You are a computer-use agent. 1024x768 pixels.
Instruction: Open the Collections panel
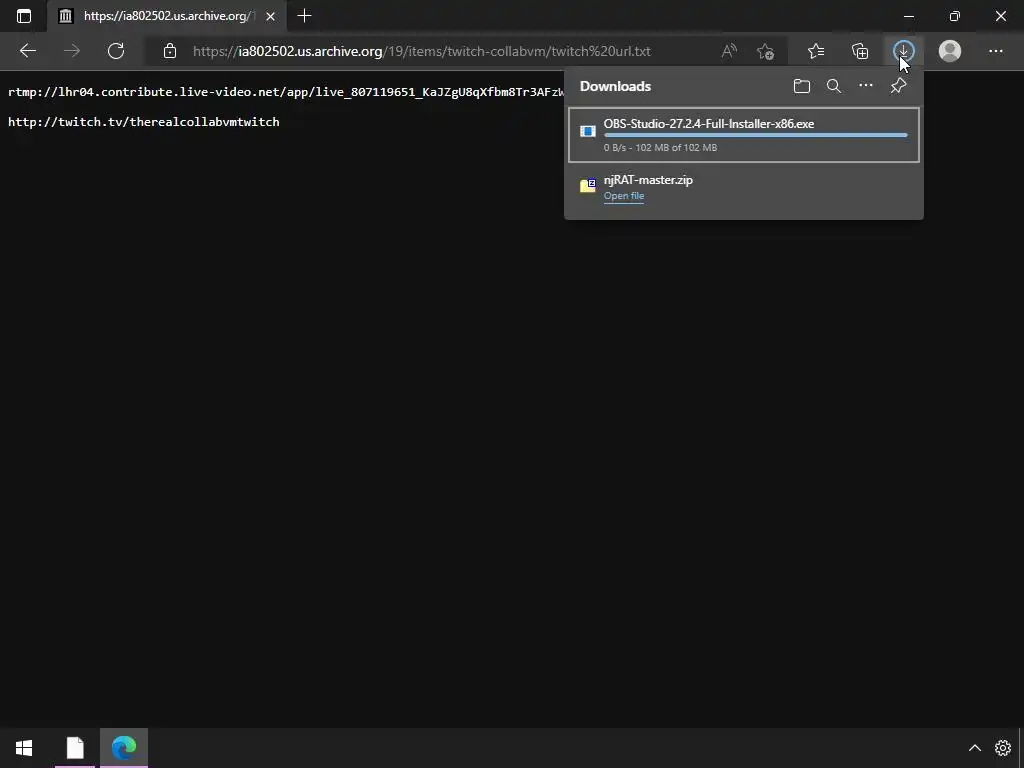pyautogui.click(x=860, y=51)
